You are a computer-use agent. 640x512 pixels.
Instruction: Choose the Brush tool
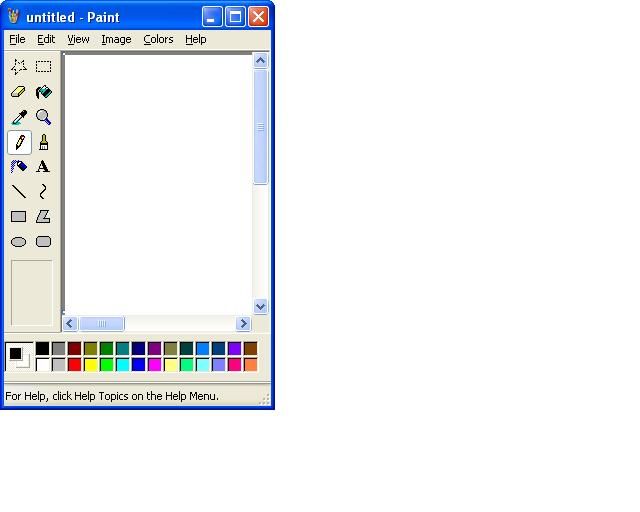pos(43,142)
